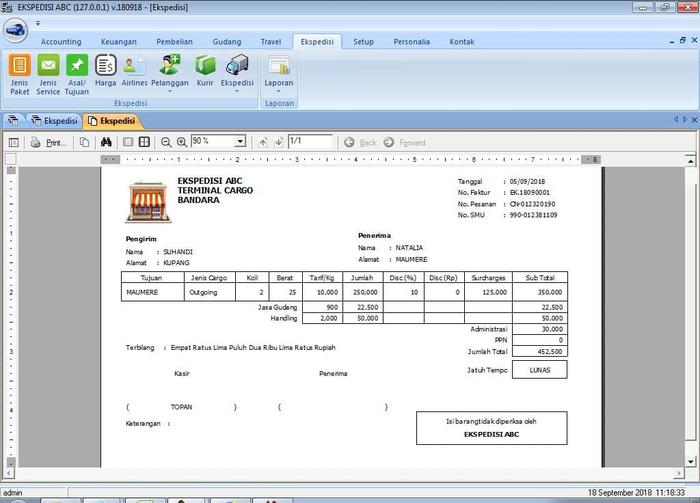700x503 pixels.
Task: Click the Jenis Service icon
Action: [x=48, y=72]
